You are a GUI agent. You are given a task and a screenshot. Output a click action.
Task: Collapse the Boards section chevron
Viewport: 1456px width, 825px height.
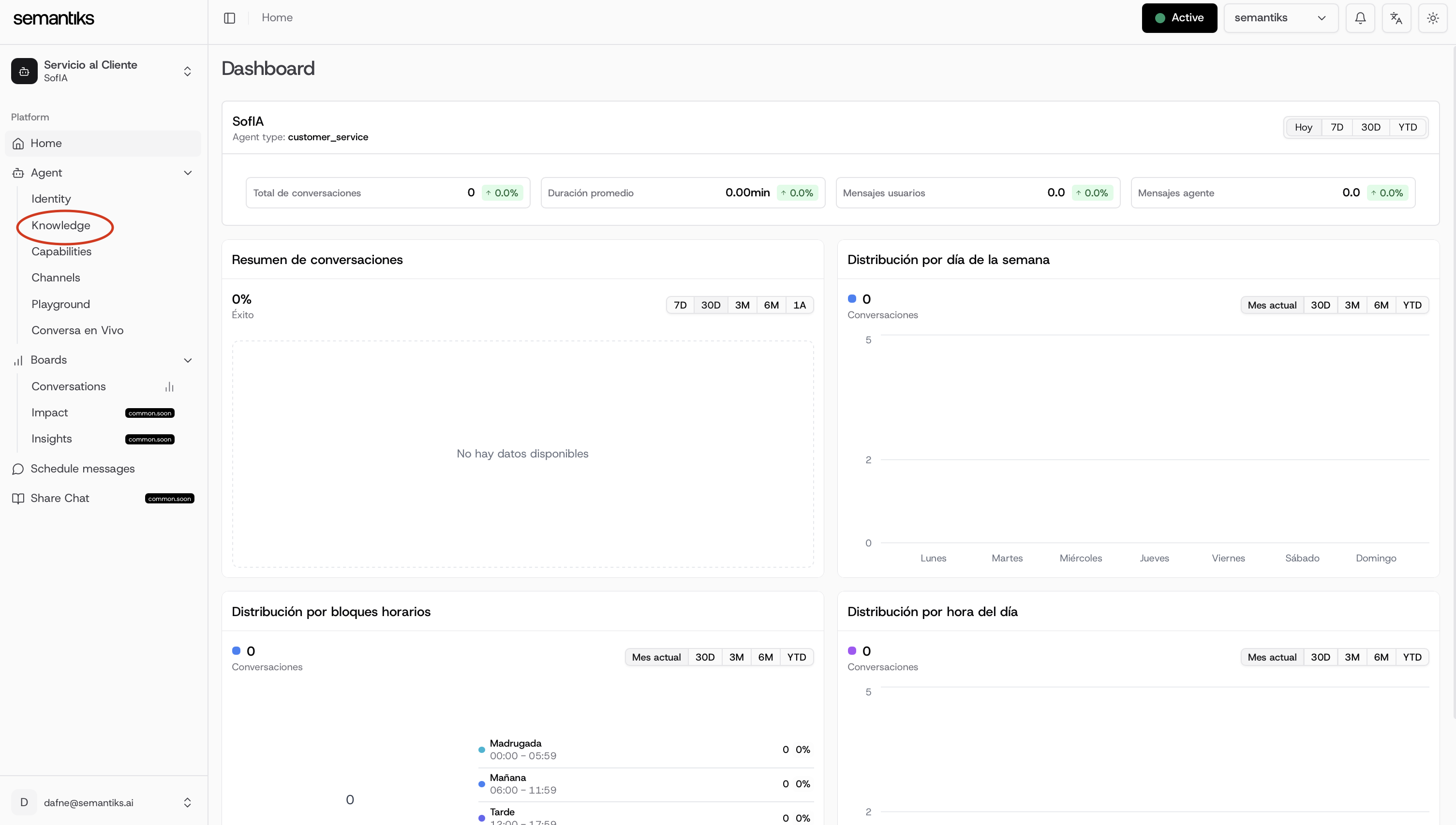[x=188, y=360]
